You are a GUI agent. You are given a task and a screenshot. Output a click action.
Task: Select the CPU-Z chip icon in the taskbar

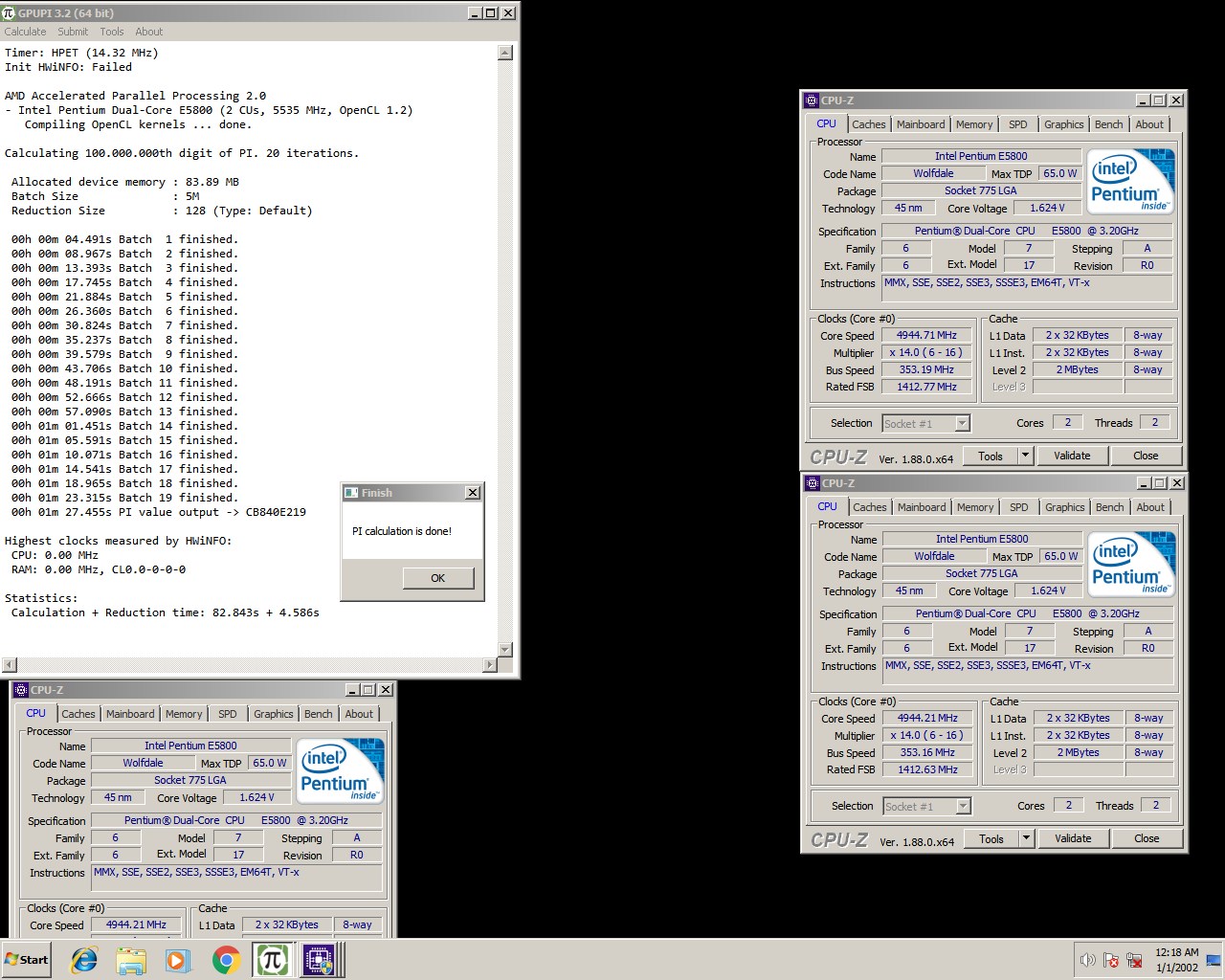point(319,960)
